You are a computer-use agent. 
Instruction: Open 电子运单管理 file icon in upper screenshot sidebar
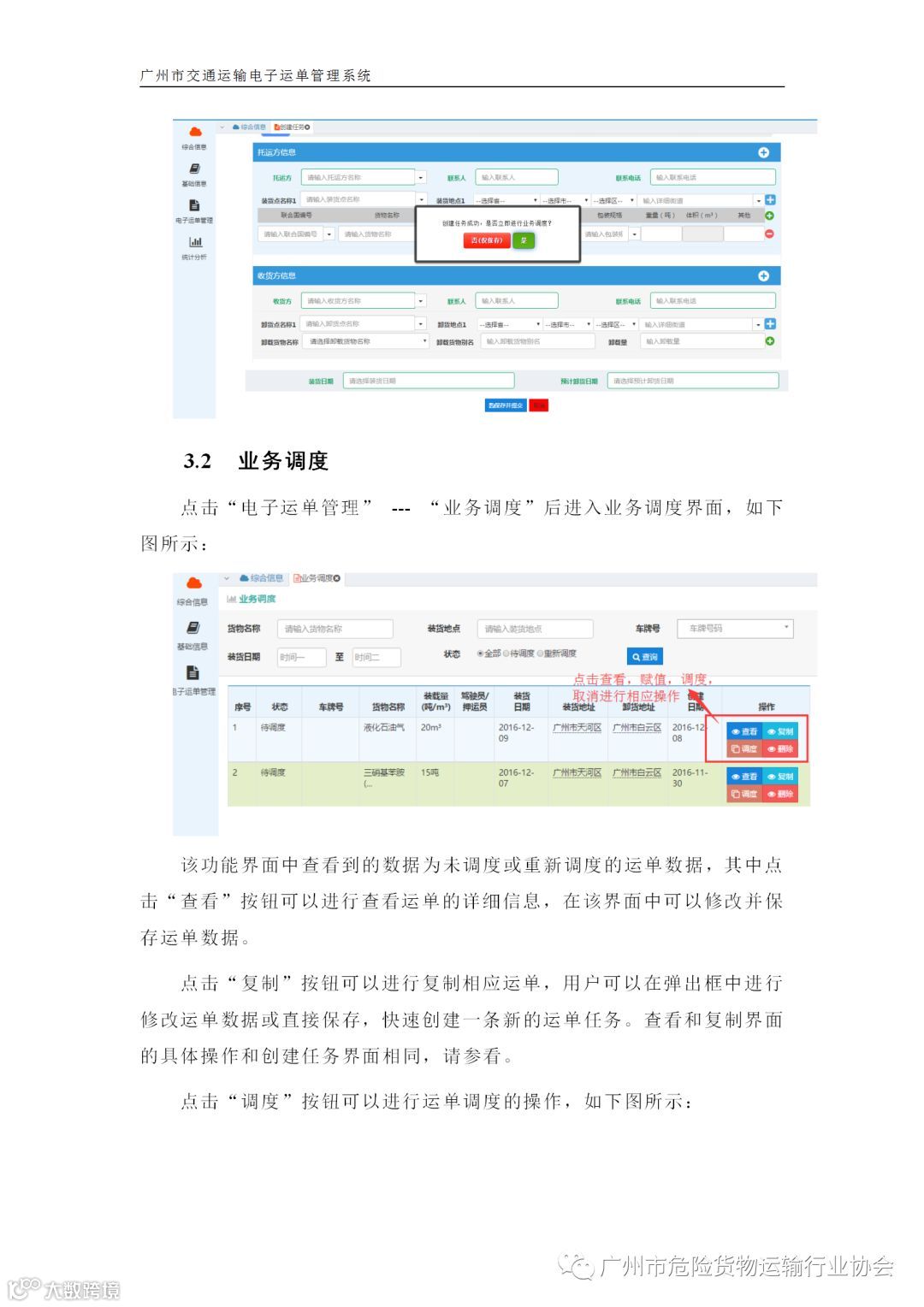194,205
